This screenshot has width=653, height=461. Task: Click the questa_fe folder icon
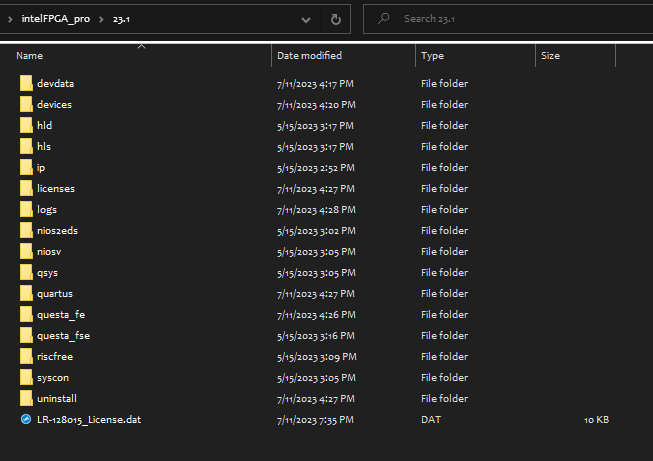[x=26, y=315]
